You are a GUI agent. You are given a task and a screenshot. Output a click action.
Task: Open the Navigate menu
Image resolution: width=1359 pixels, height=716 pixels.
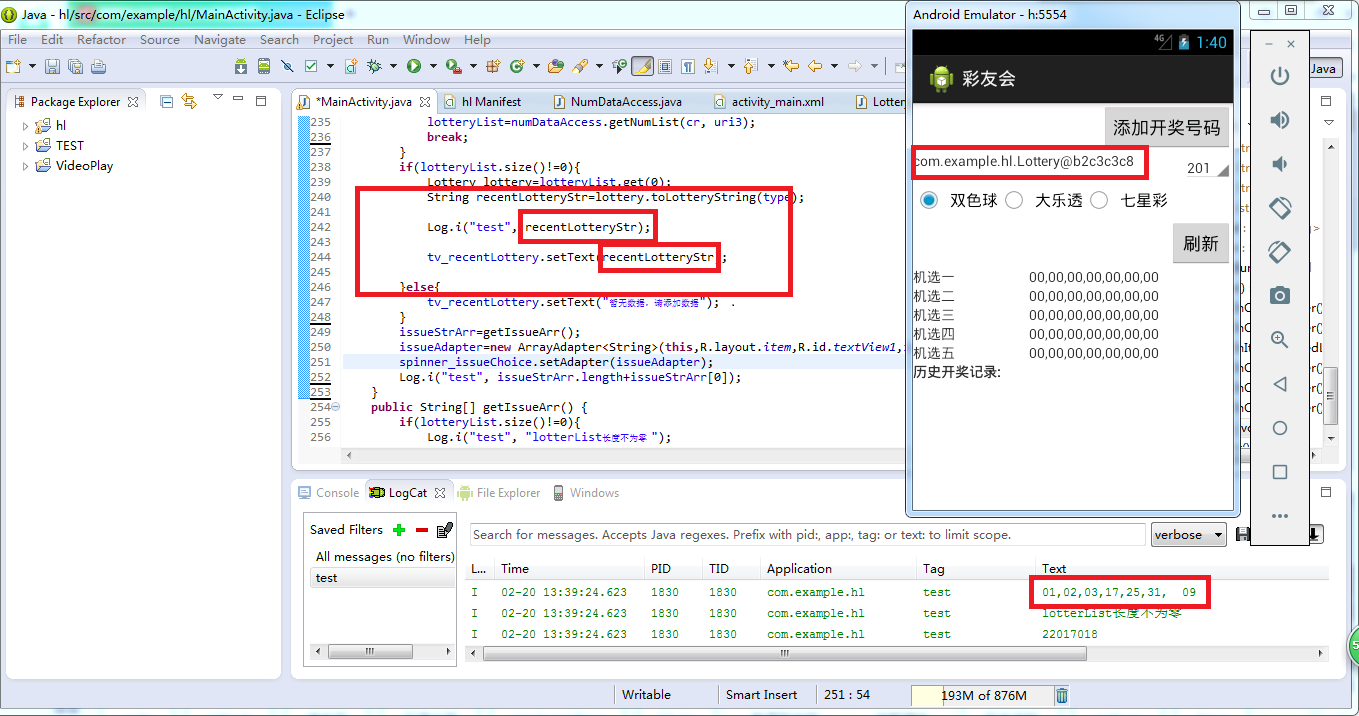coord(220,40)
